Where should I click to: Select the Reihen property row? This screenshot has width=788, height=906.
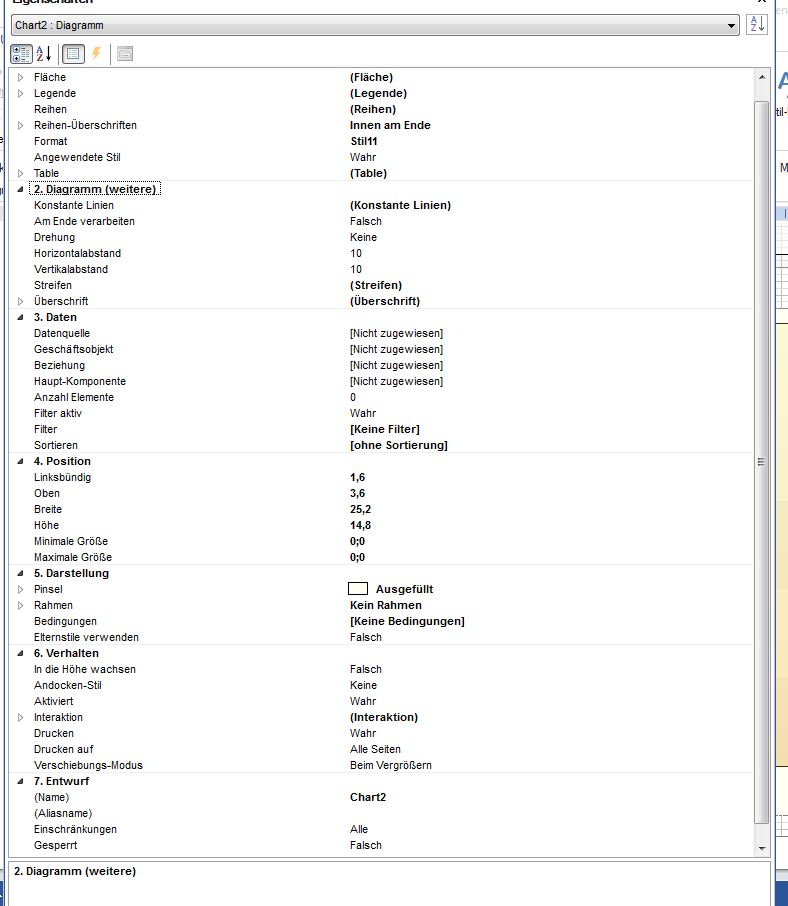tap(381, 109)
